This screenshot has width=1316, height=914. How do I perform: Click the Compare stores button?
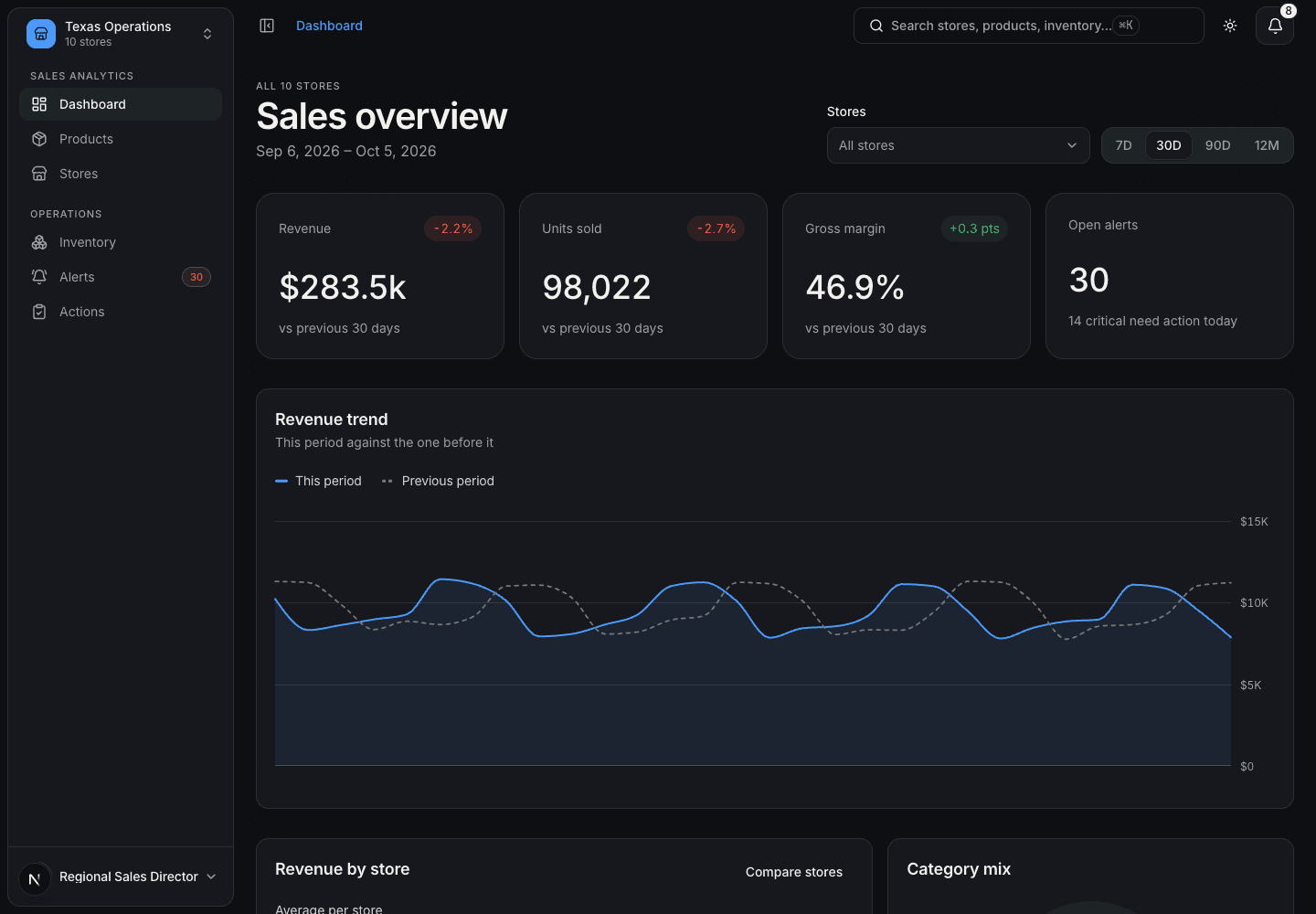[x=794, y=872]
